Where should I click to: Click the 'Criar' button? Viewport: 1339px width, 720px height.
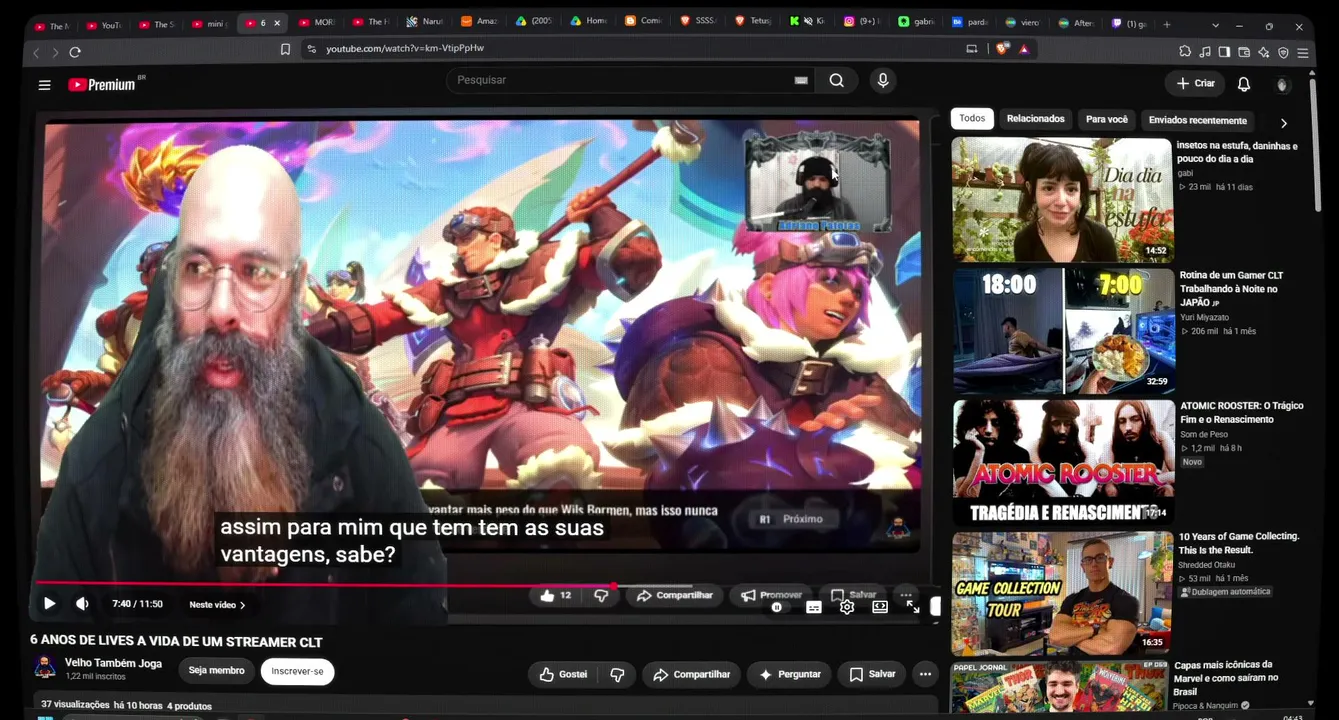(x=1196, y=84)
